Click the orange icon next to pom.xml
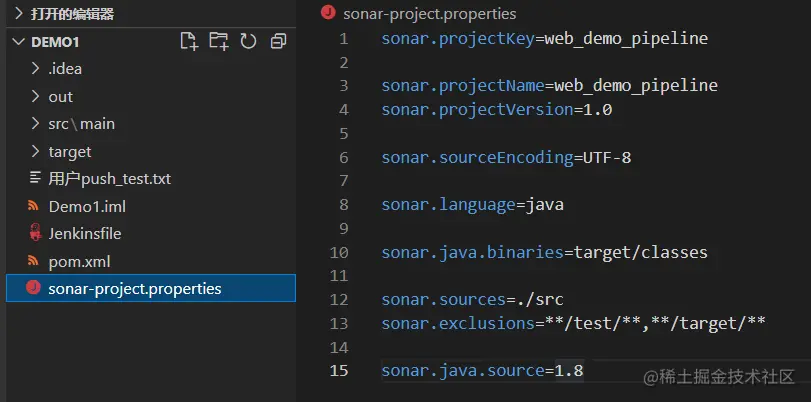Viewport: 811px width, 402px height. 33,261
